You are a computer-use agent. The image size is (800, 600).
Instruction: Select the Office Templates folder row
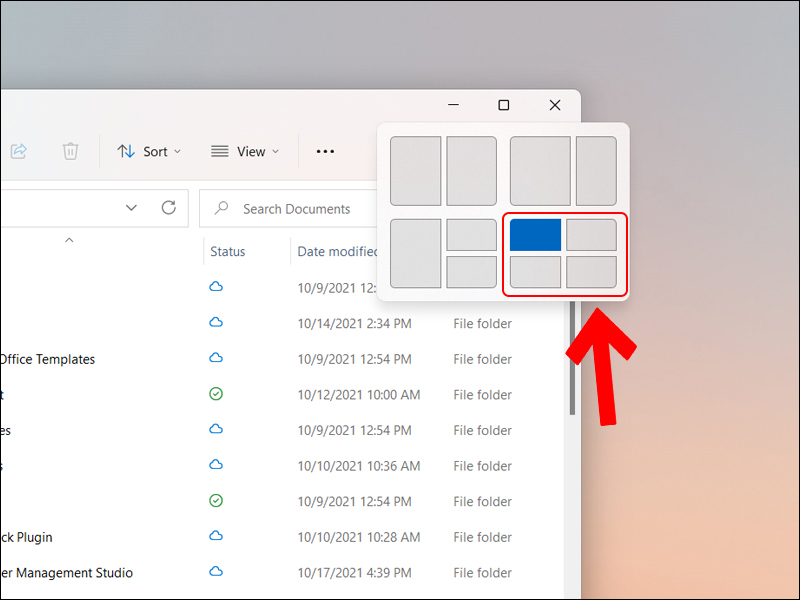(x=48, y=359)
